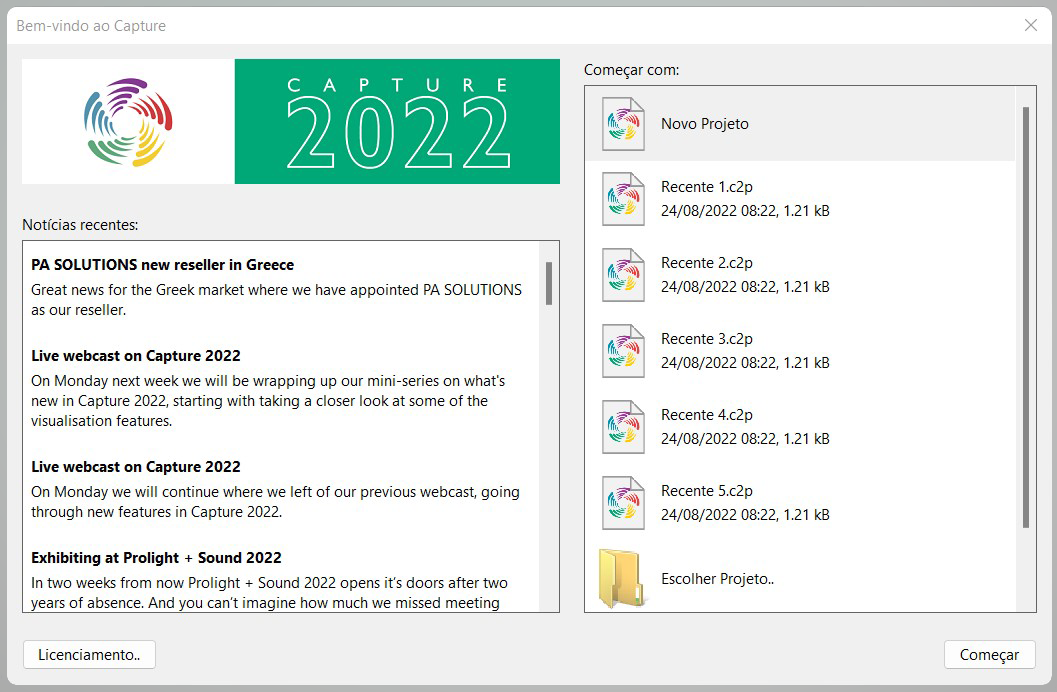The image size is (1057, 692).
Task: Click the news list scrollbar thumb
Action: [549, 283]
